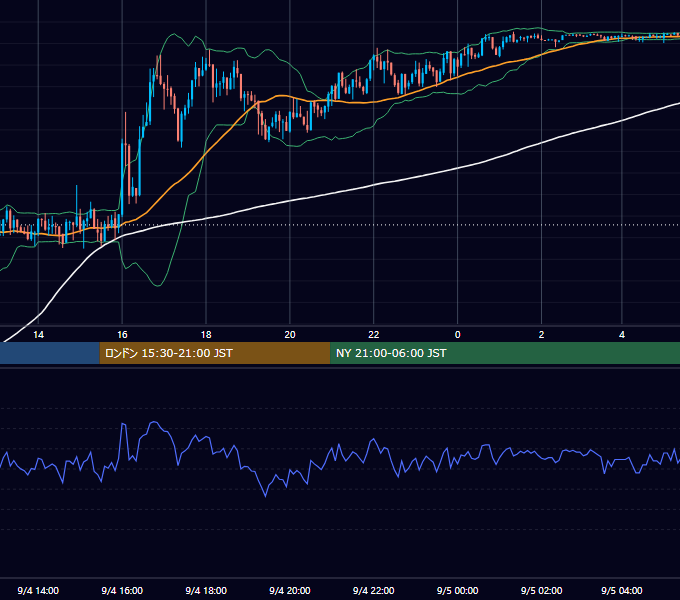
Task: Click the 0 hour label on chart axis
Action: (458, 335)
